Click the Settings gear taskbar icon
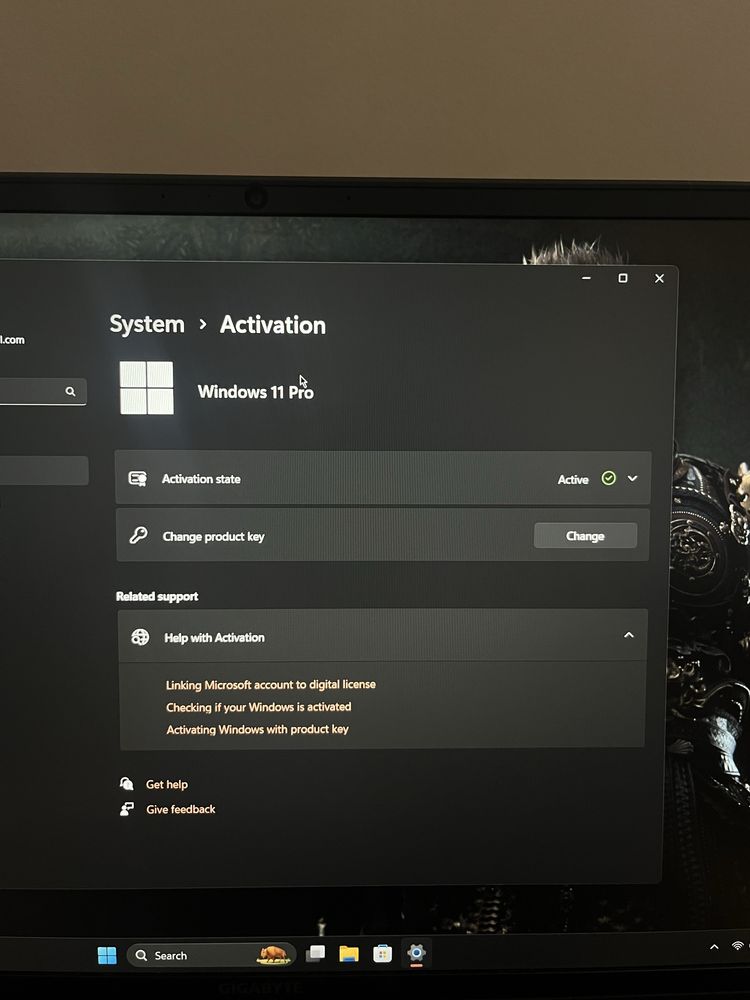This screenshot has height=1000, width=750. [416, 953]
